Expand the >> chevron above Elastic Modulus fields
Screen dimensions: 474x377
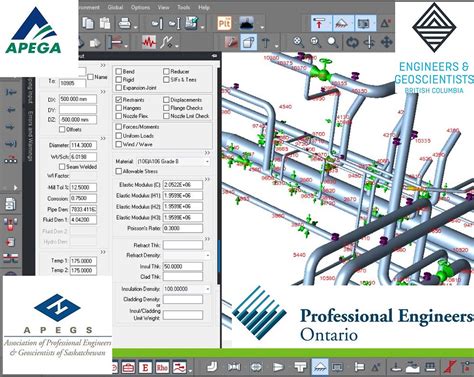click(x=207, y=179)
